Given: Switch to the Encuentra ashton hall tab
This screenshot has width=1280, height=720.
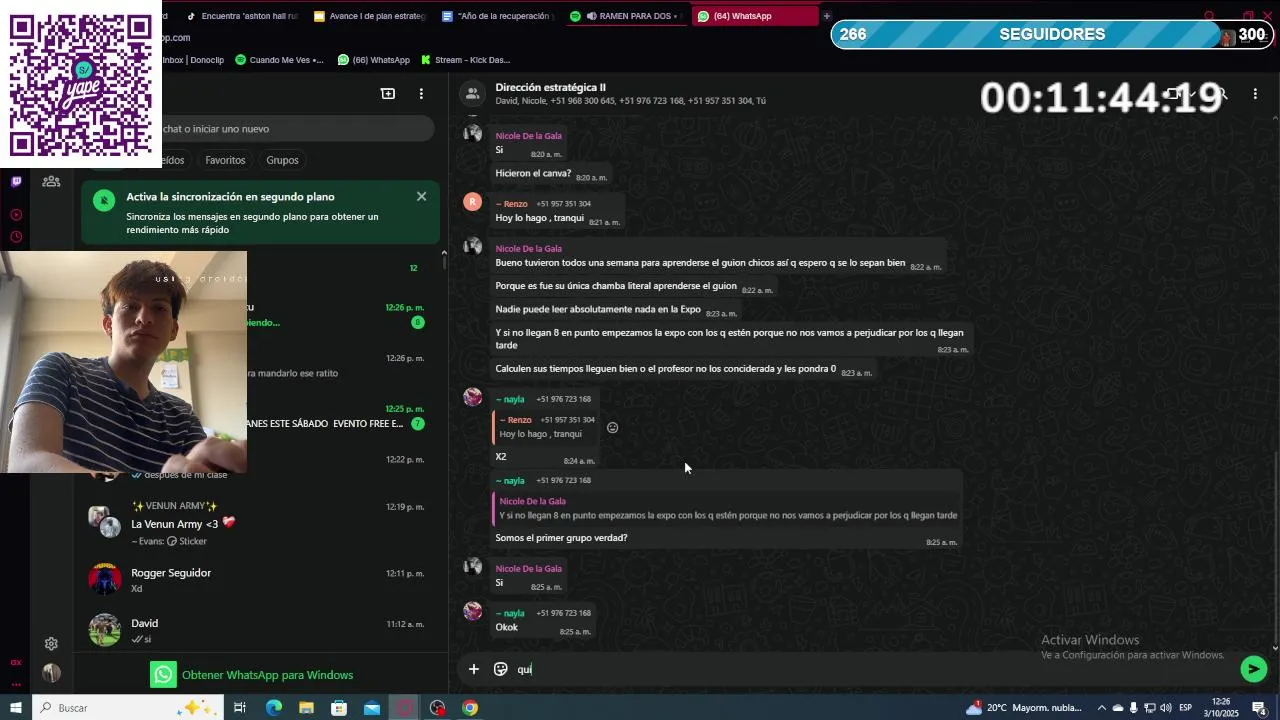Looking at the screenshot, I should point(243,16).
